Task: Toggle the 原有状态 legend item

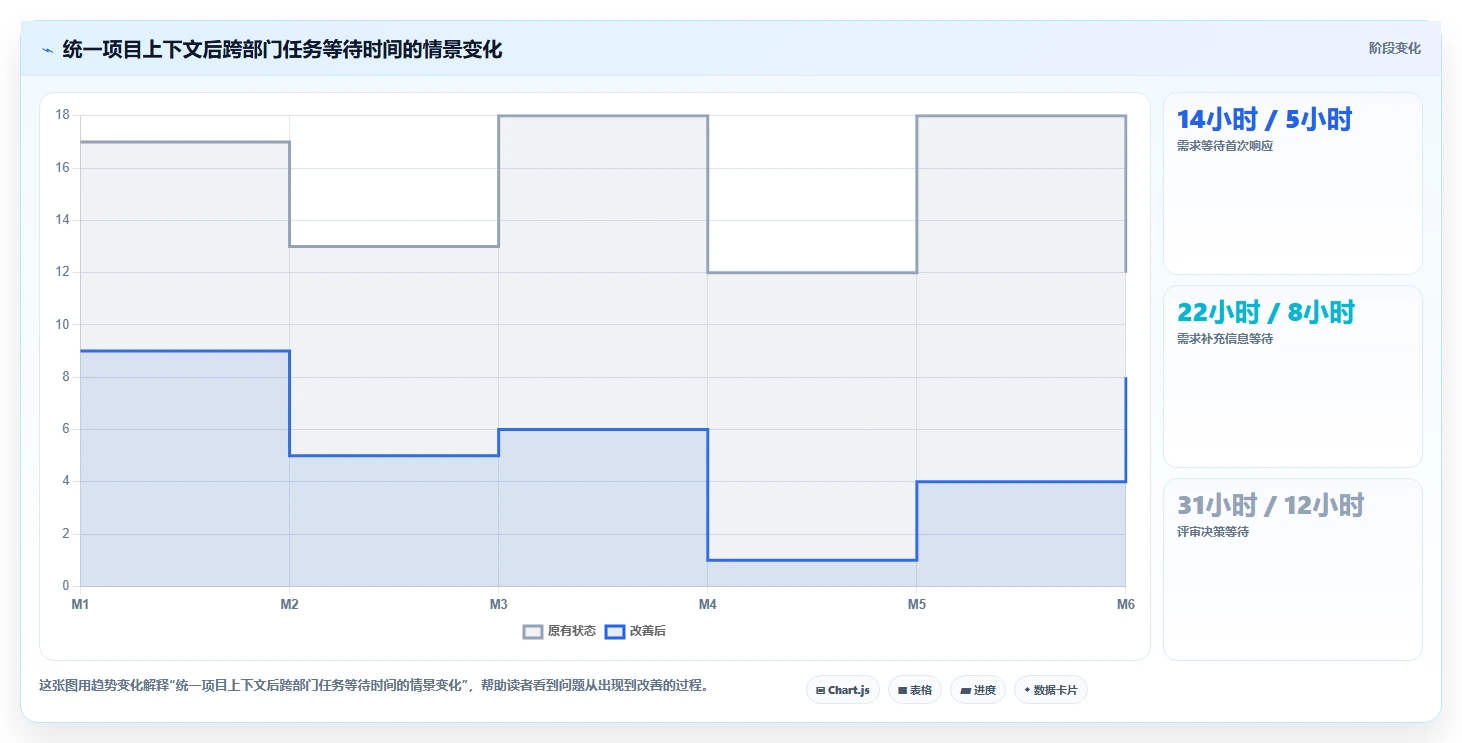Action: pos(560,631)
